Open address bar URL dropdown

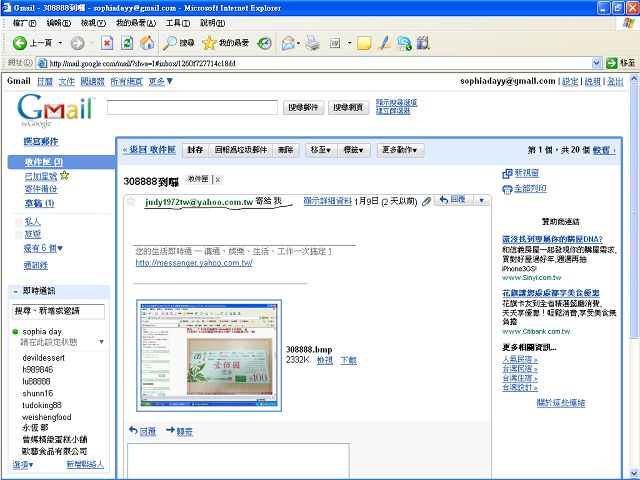tap(596, 63)
